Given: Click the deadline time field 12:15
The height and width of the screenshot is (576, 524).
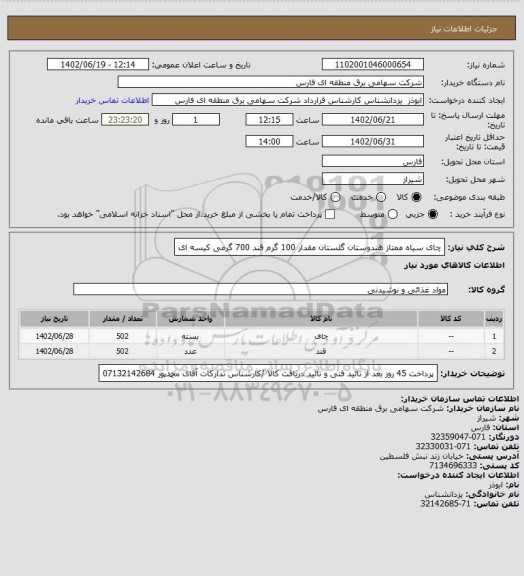Looking at the screenshot, I should coord(269,120).
